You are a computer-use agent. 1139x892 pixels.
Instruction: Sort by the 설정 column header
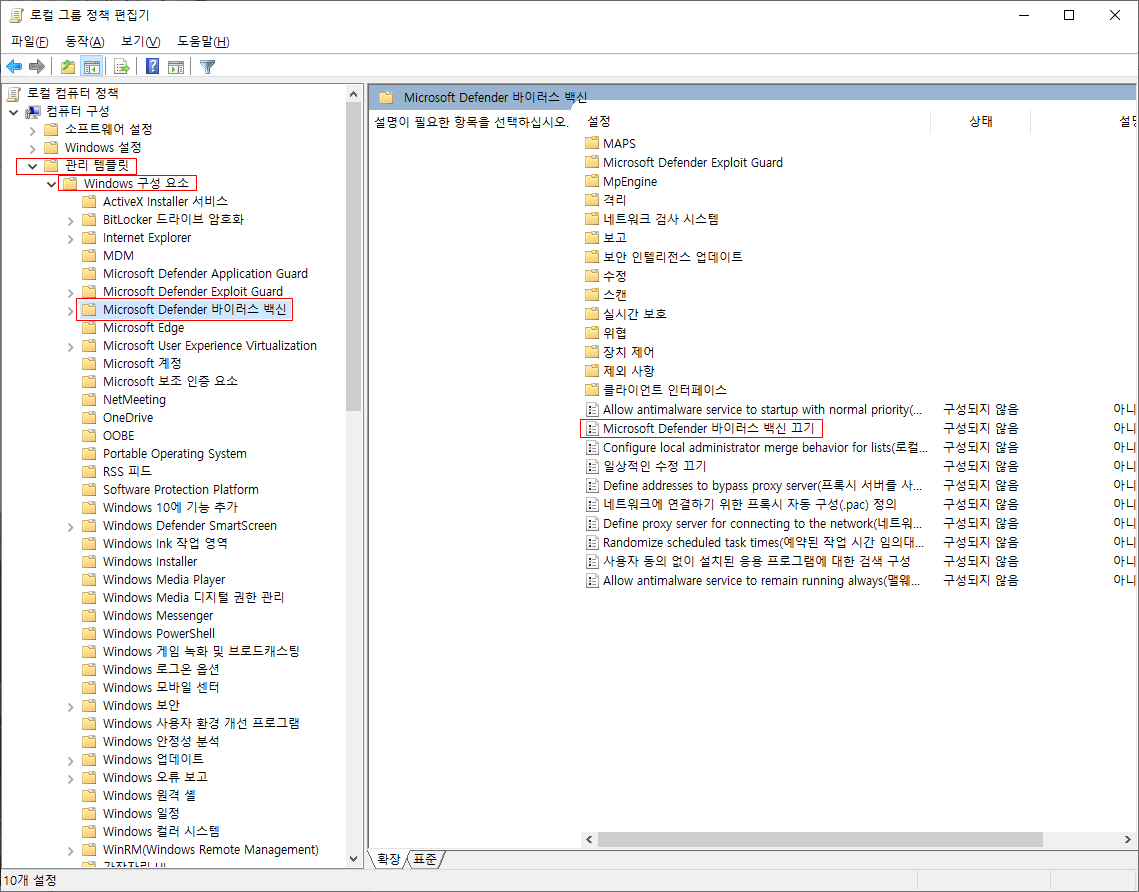tap(756, 121)
